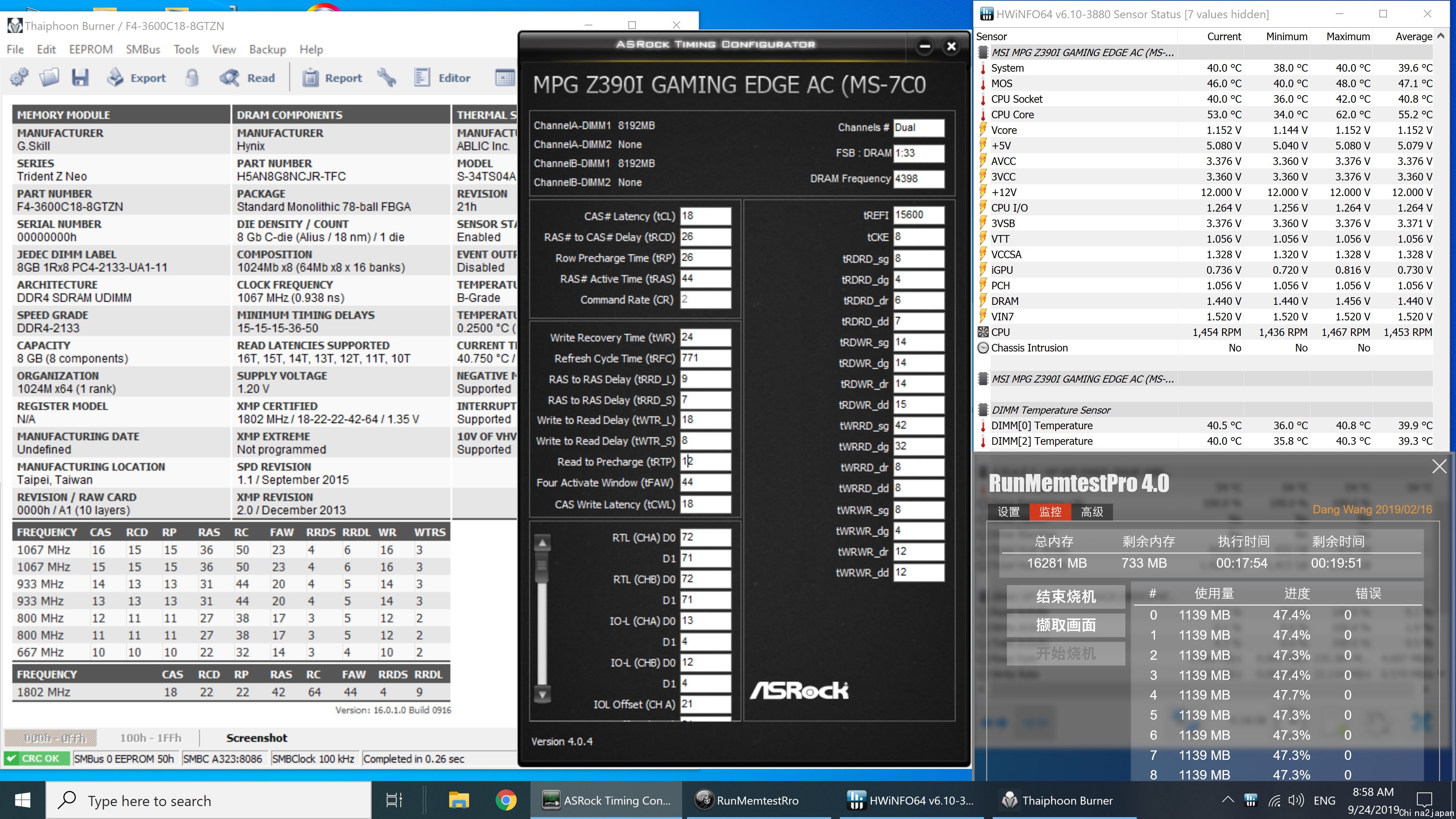Open Task View on the taskbar
Screen dimensions: 1456x819
pyautogui.click(x=394, y=800)
